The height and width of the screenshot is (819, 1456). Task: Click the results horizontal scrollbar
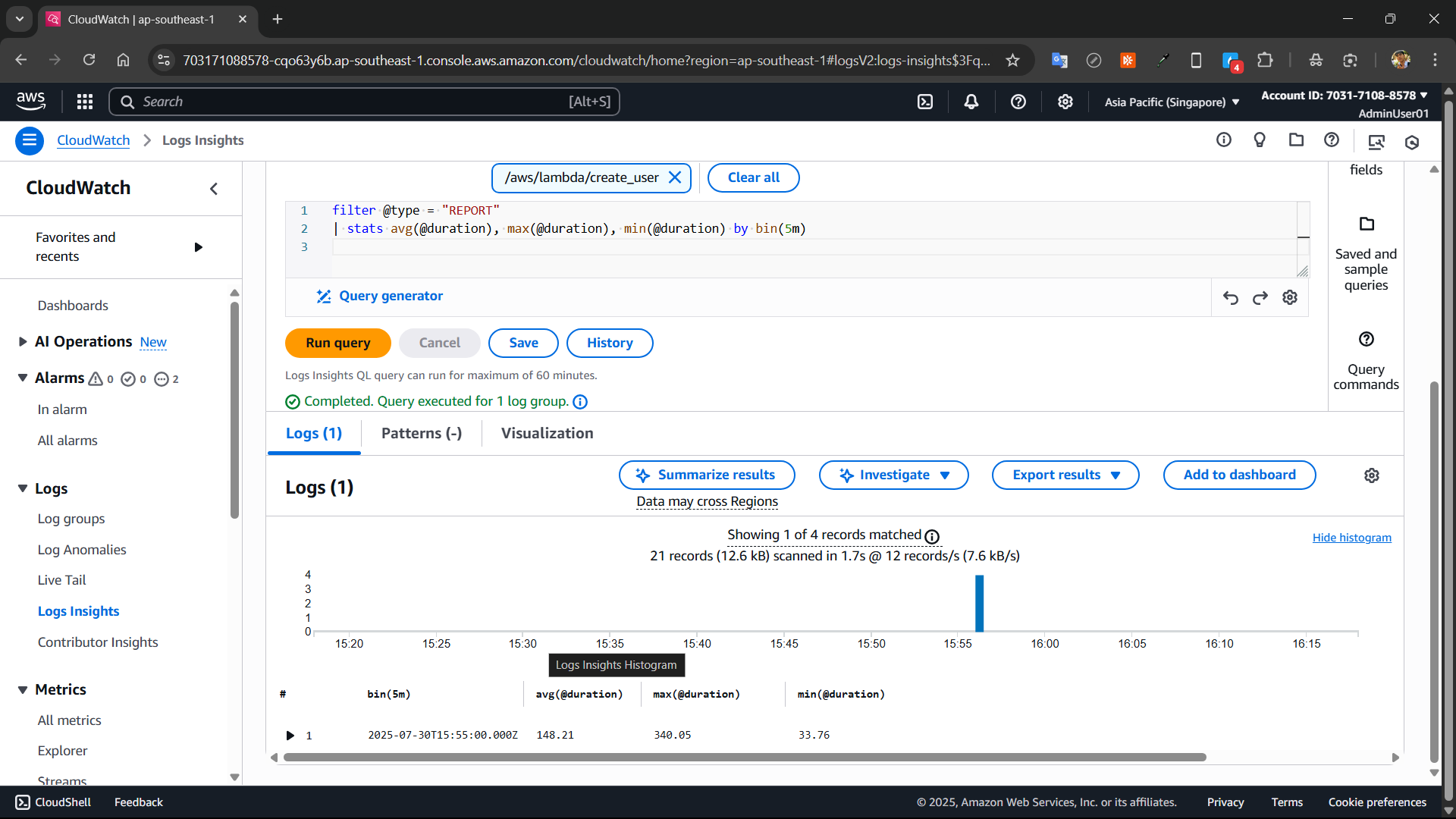745,758
